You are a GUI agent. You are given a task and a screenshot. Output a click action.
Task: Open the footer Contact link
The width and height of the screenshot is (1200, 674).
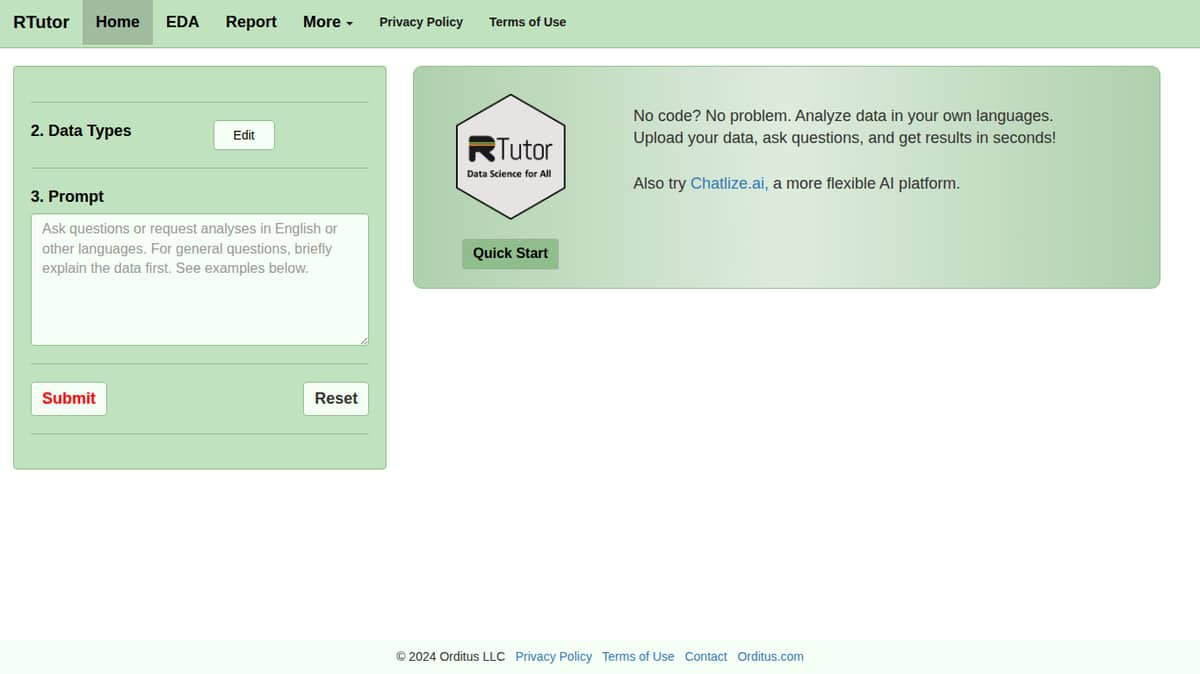[706, 657]
